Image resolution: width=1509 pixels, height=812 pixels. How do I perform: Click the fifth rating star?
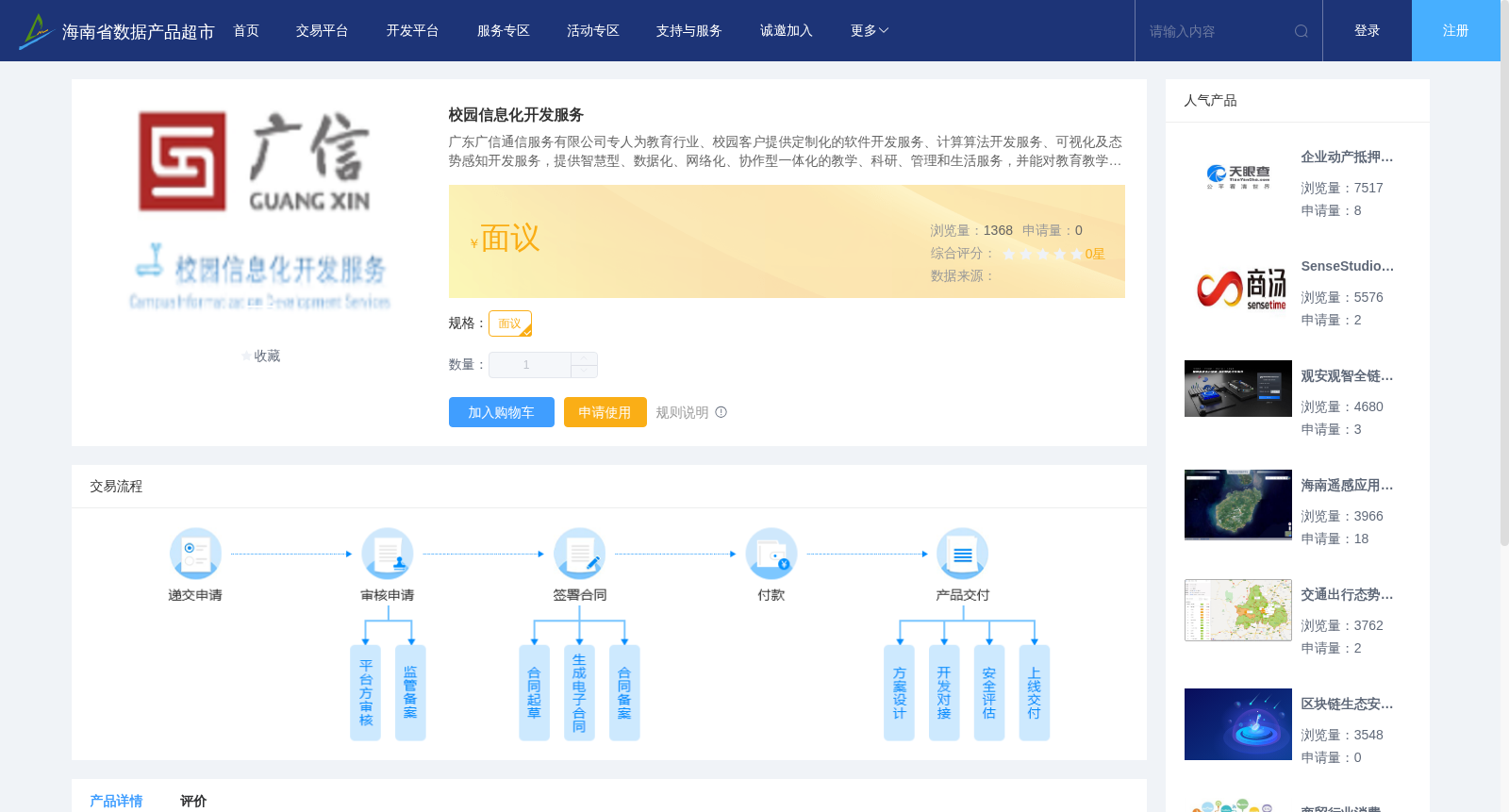tap(1077, 254)
